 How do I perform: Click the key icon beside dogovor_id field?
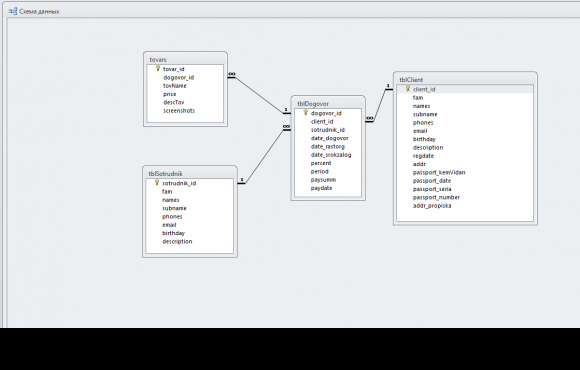coord(306,112)
